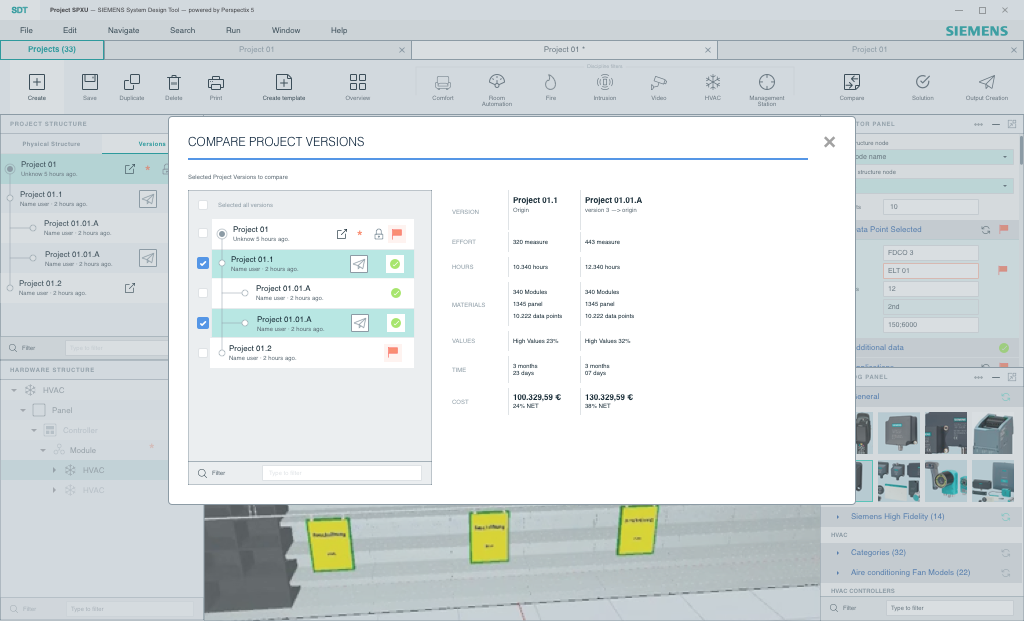Collapse the Module tree node
The image size is (1024, 621).
44,451
